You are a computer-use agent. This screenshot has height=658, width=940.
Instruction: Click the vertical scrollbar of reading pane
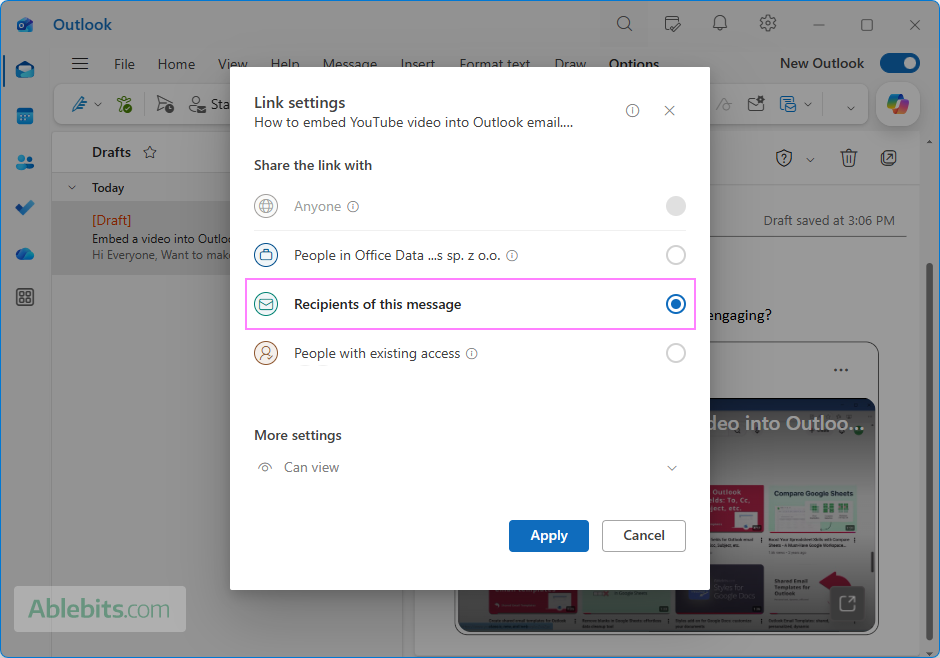pyautogui.click(x=929, y=452)
